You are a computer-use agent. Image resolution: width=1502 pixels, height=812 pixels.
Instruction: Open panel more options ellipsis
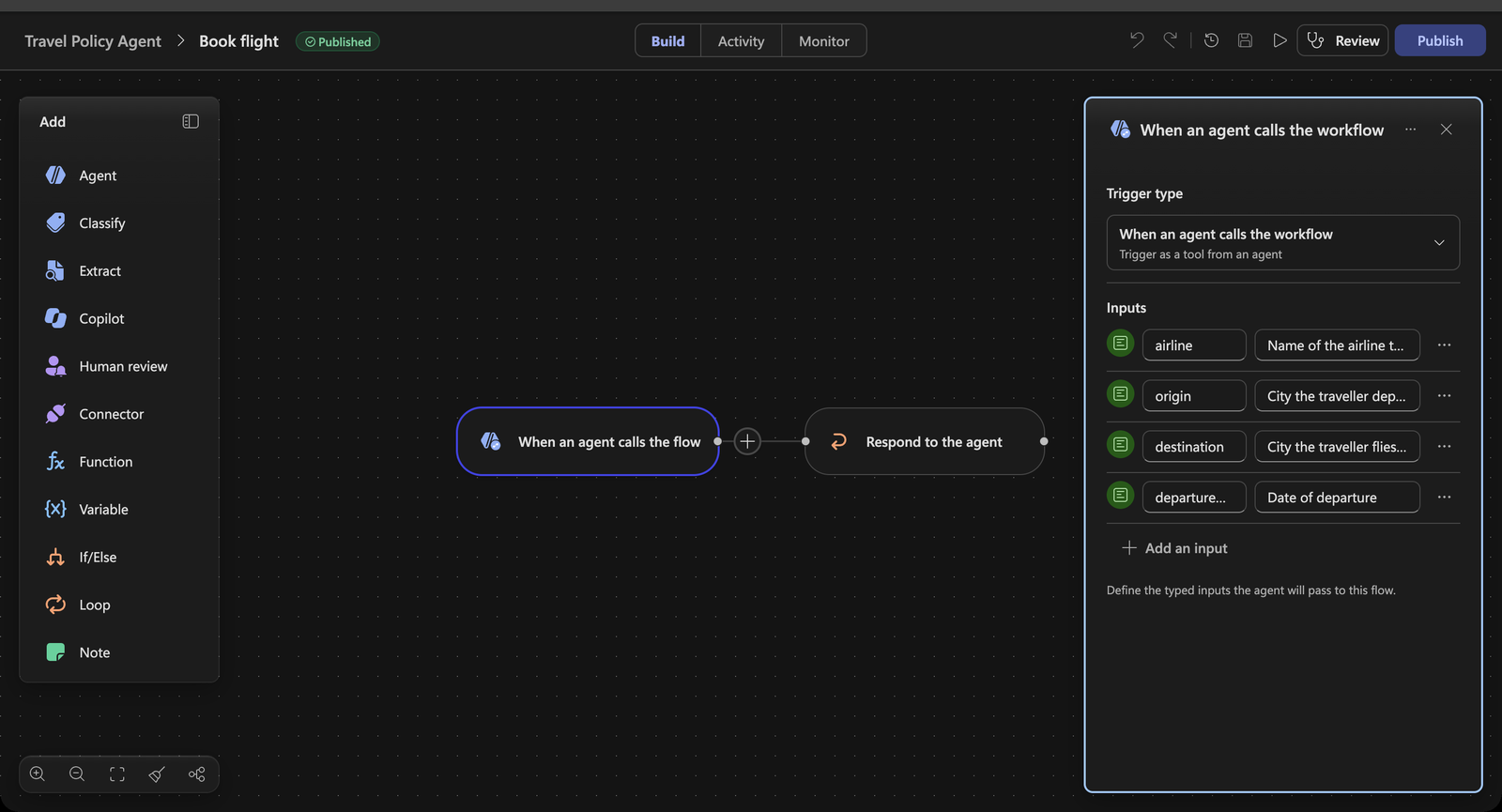pyautogui.click(x=1410, y=130)
